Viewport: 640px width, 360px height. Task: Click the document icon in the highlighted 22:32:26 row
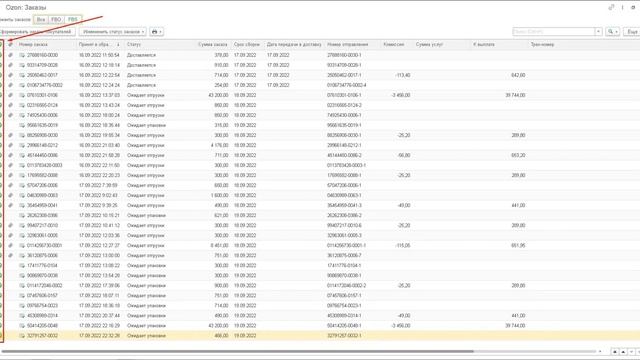click(x=22, y=336)
